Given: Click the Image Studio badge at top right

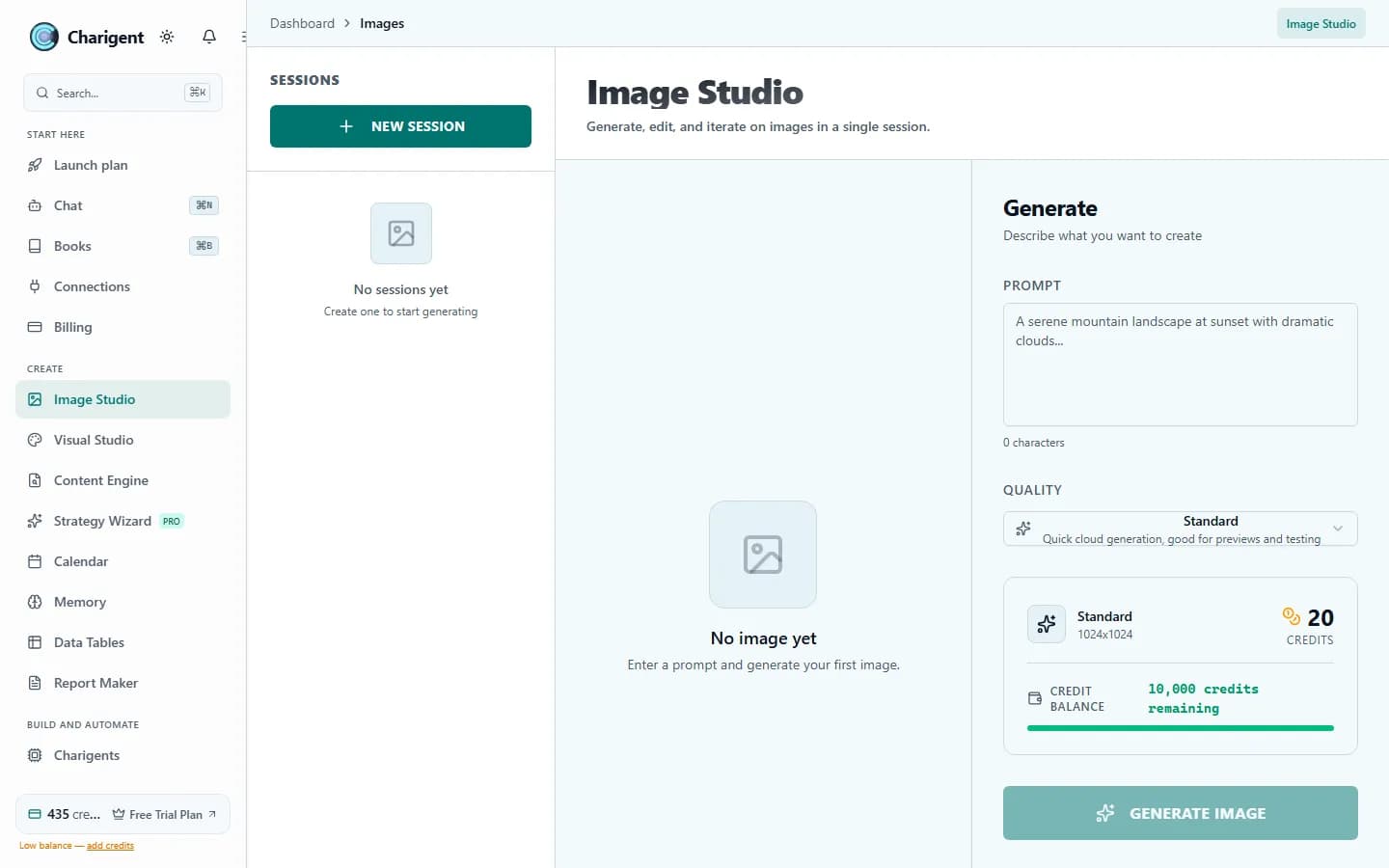Looking at the screenshot, I should point(1321,23).
